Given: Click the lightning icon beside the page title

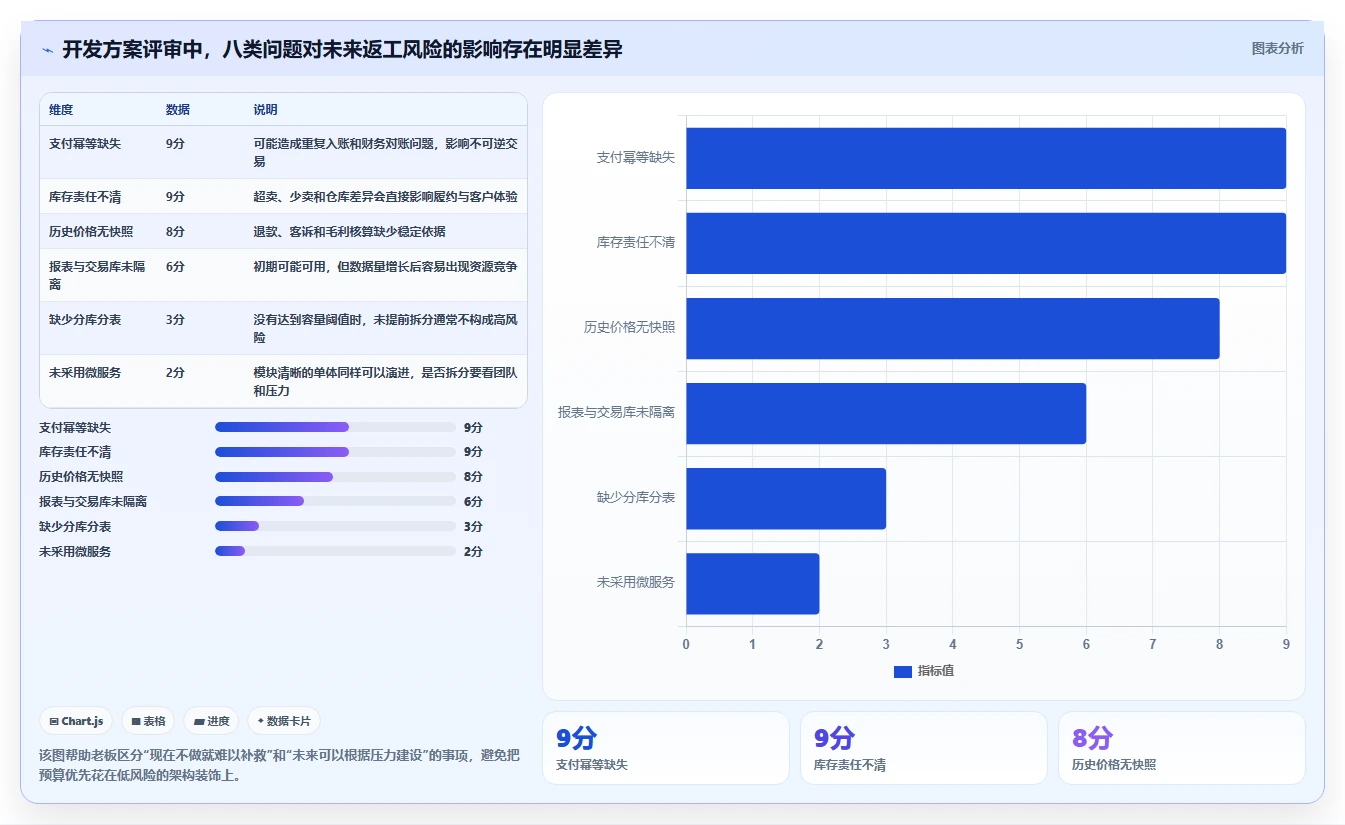Looking at the screenshot, I should (47, 50).
